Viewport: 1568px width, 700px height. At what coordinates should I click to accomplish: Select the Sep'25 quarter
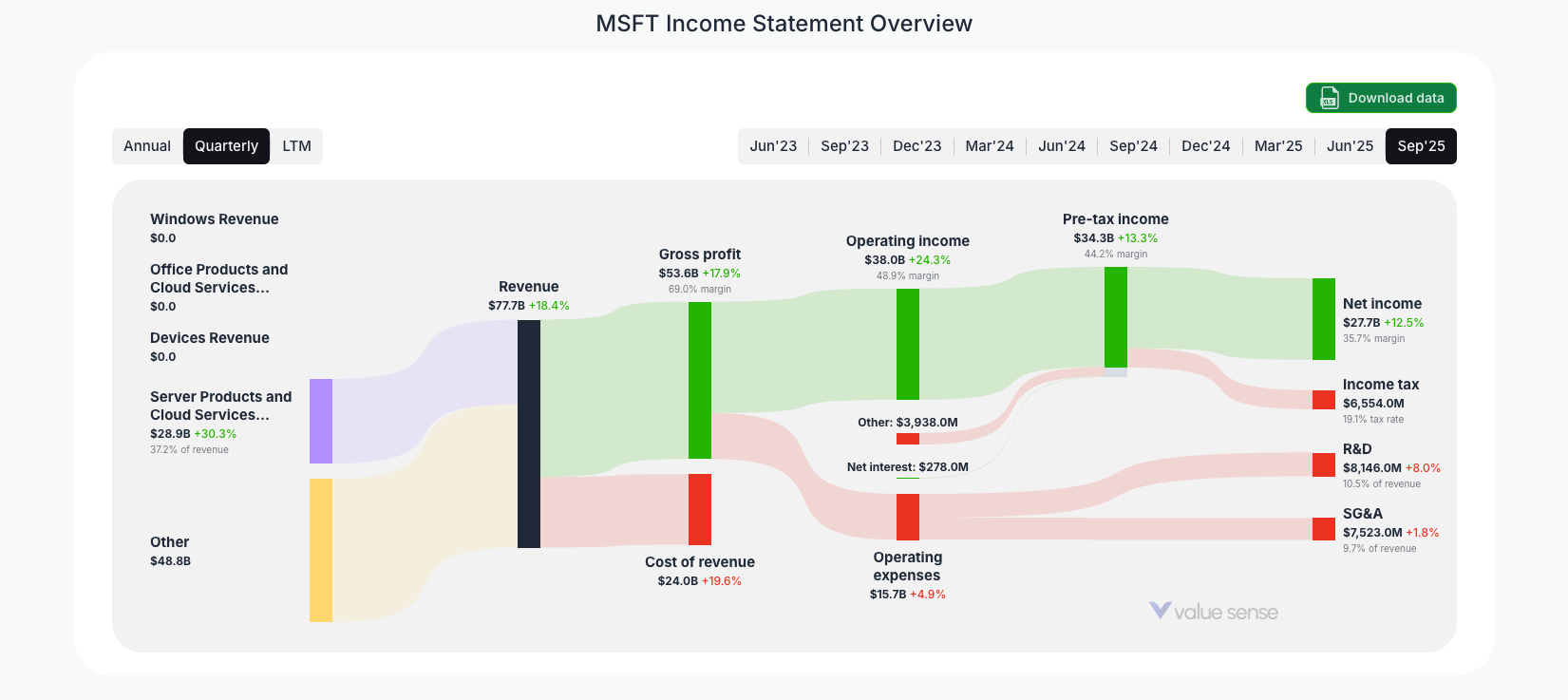1421,146
